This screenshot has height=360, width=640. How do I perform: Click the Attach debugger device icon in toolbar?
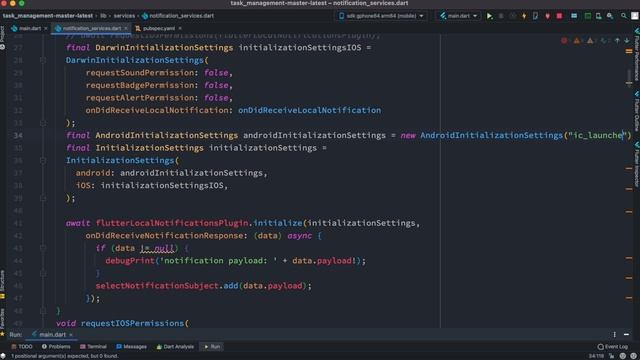click(x=535, y=16)
